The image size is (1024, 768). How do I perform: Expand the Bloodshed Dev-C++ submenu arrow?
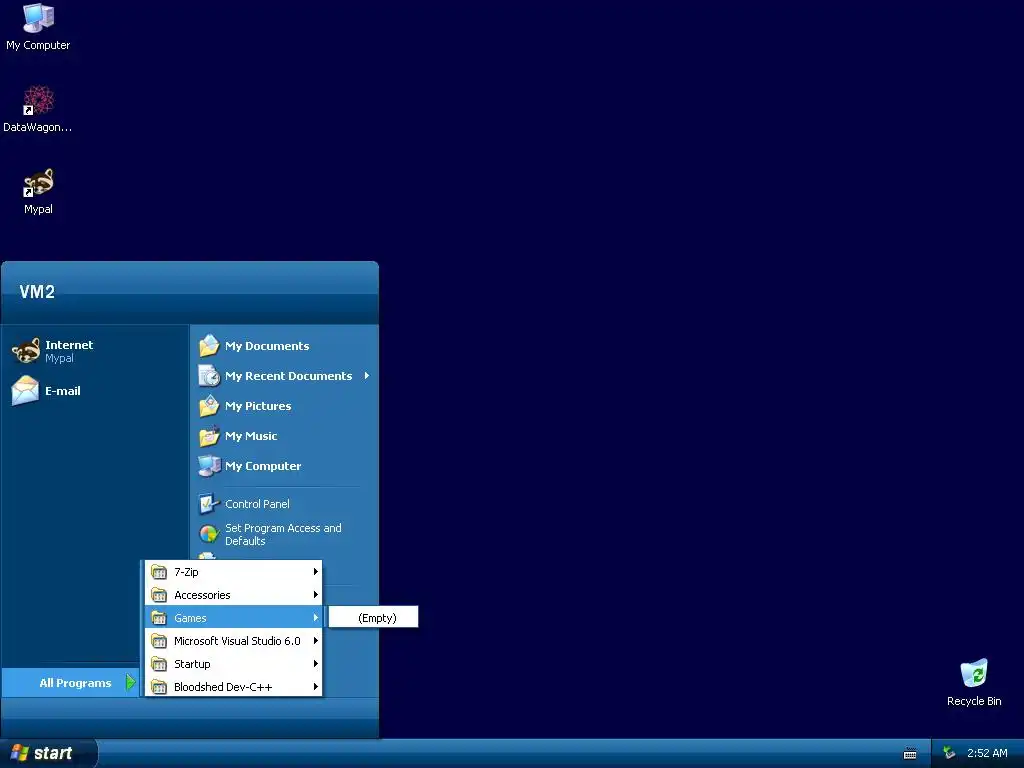315,686
